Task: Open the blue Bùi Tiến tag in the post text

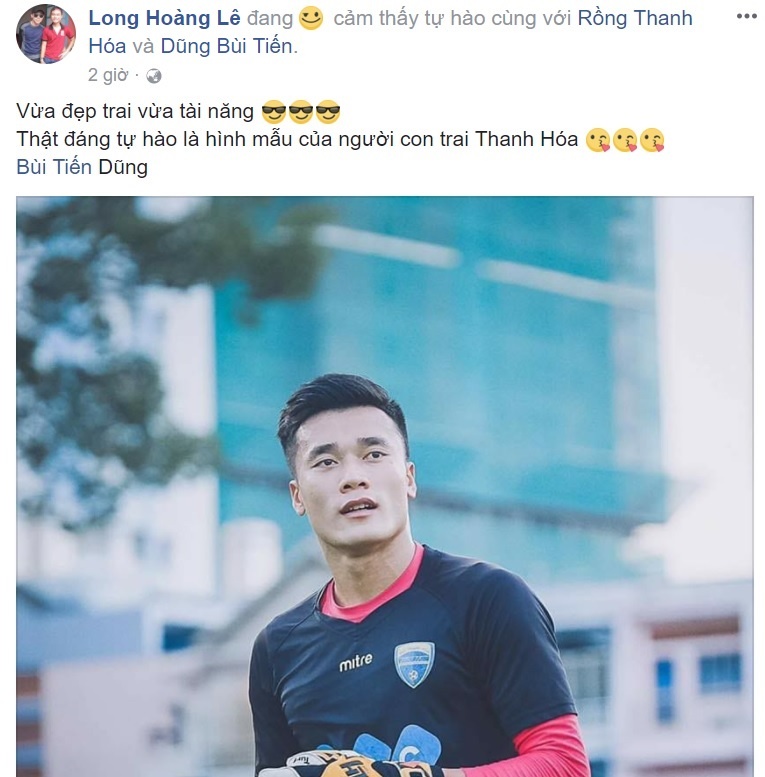Action: (x=54, y=167)
